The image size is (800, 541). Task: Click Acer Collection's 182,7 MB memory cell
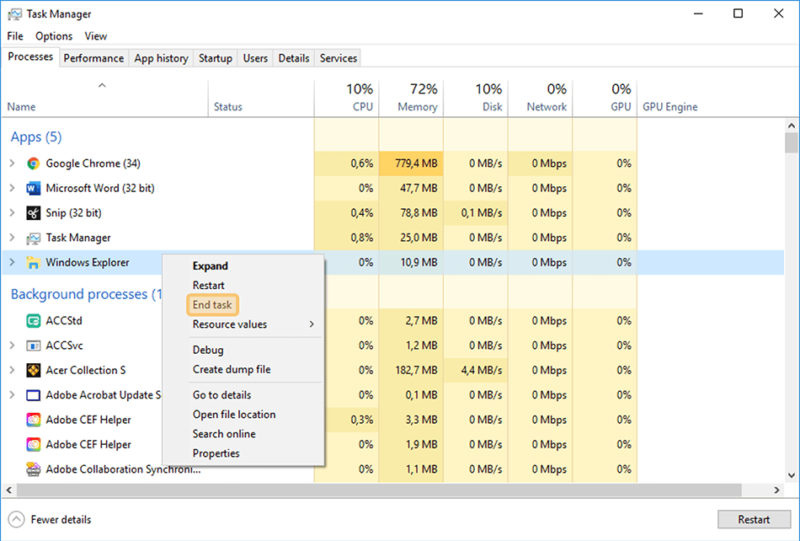(411, 371)
